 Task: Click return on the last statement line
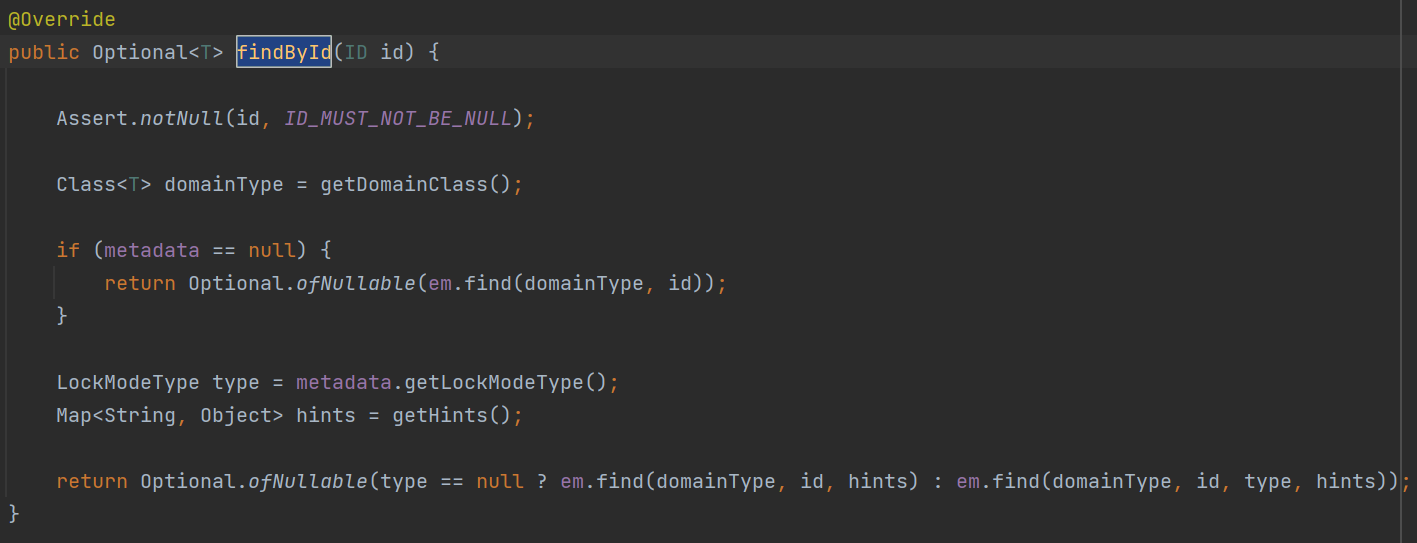pos(92,481)
